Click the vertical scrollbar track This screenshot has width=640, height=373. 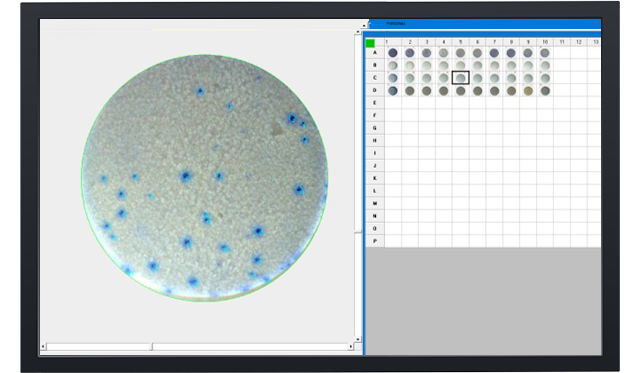pyautogui.click(x=358, y=185)
